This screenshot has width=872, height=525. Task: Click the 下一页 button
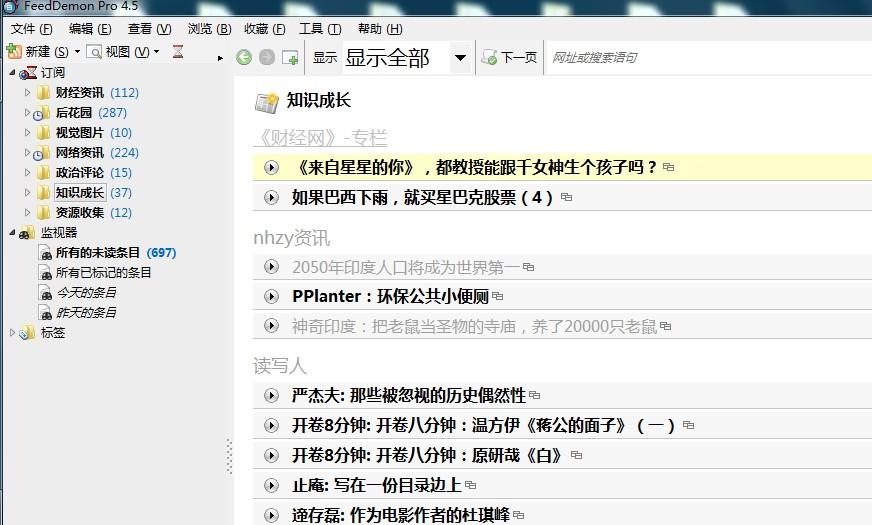[x=509, y=57]
